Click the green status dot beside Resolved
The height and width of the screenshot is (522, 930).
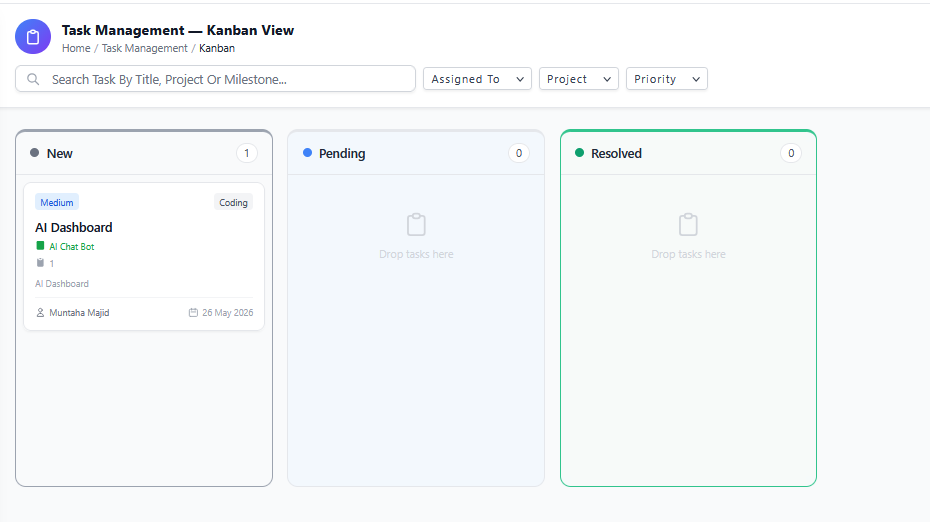[579, 152]
